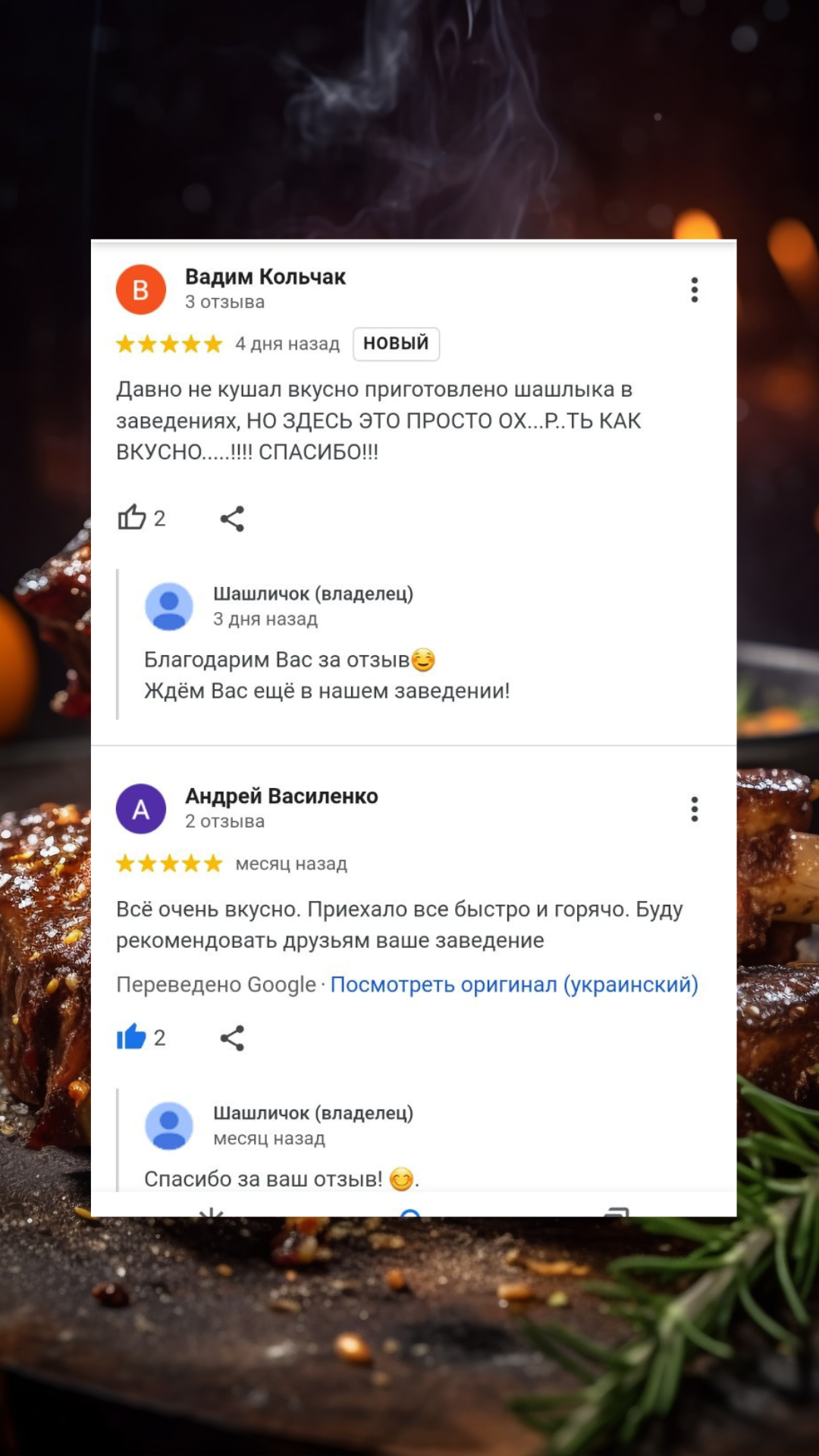The height and width of the screenshot is (1456, 819).
Task: Click five-star rating on Вадим's review
Action: click(x=169, y=344)
